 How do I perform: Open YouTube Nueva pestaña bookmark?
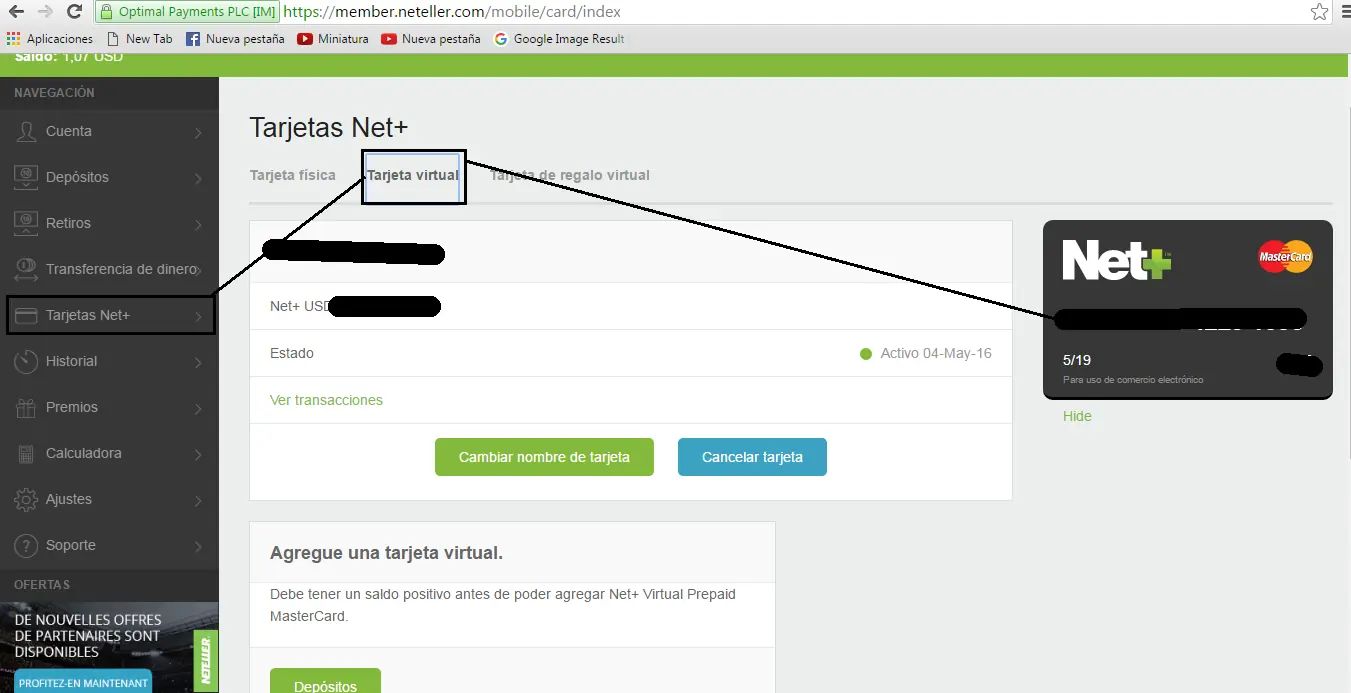(431, 39)
